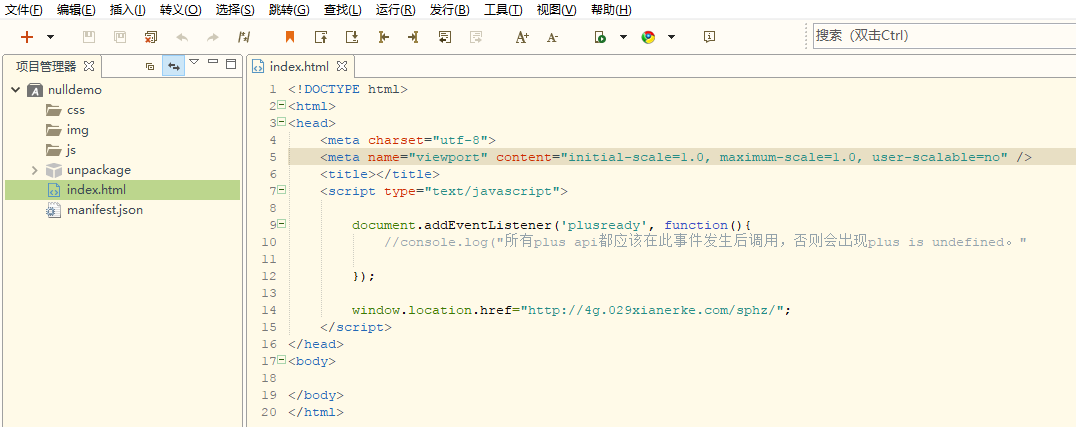Open manifest.json in project tree
Screen dimensions: 1076x427
coord(104,210)
